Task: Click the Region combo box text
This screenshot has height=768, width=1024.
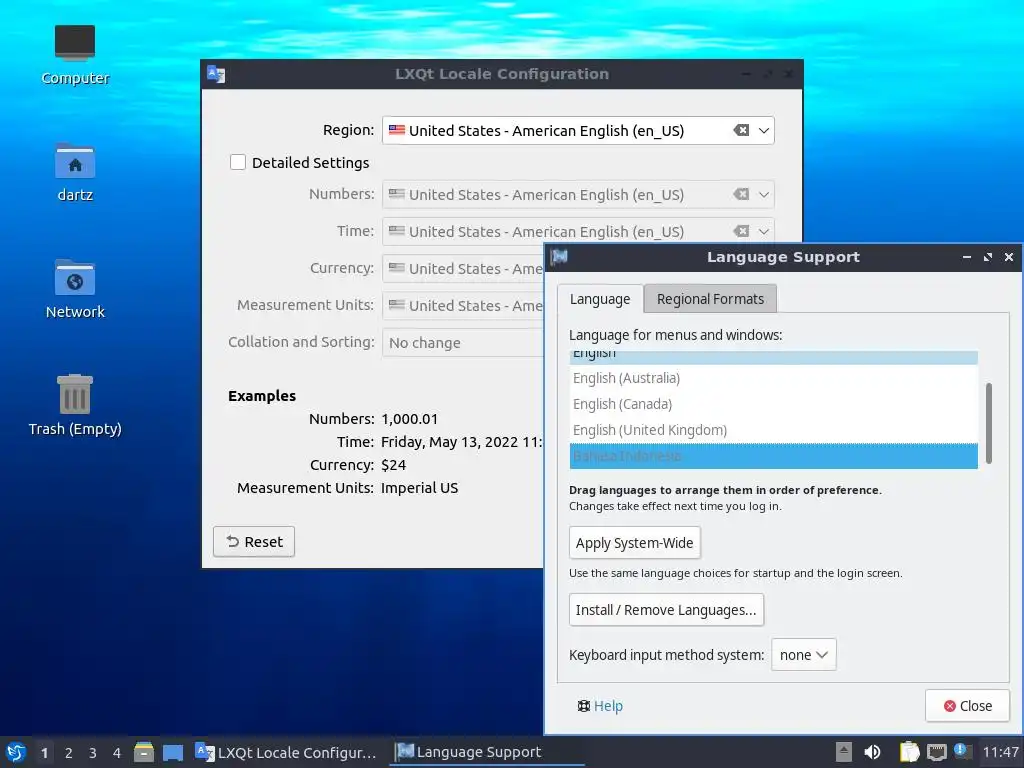Action: (547, 131)
